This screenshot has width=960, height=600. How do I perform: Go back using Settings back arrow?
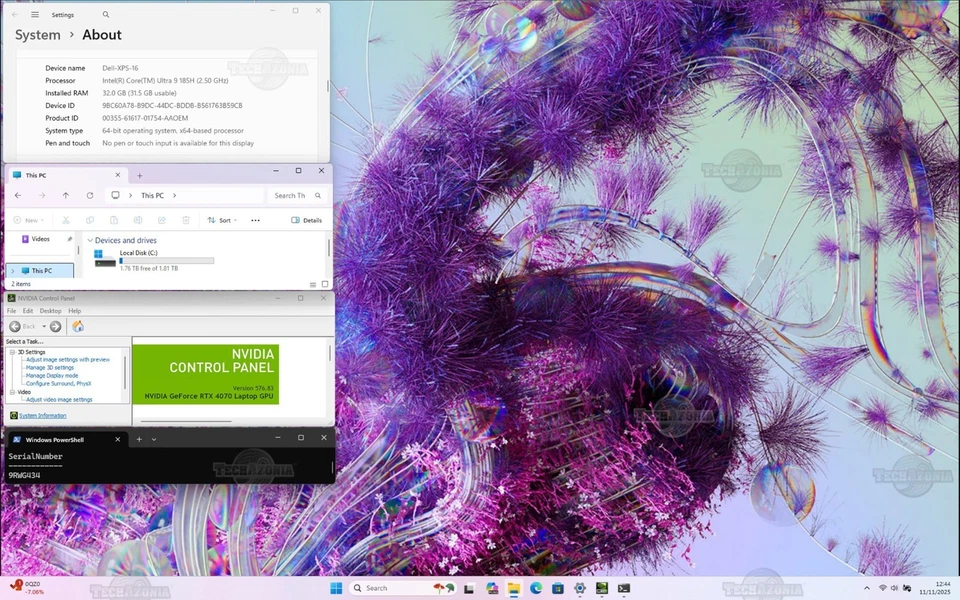click(x=15, y=15)
